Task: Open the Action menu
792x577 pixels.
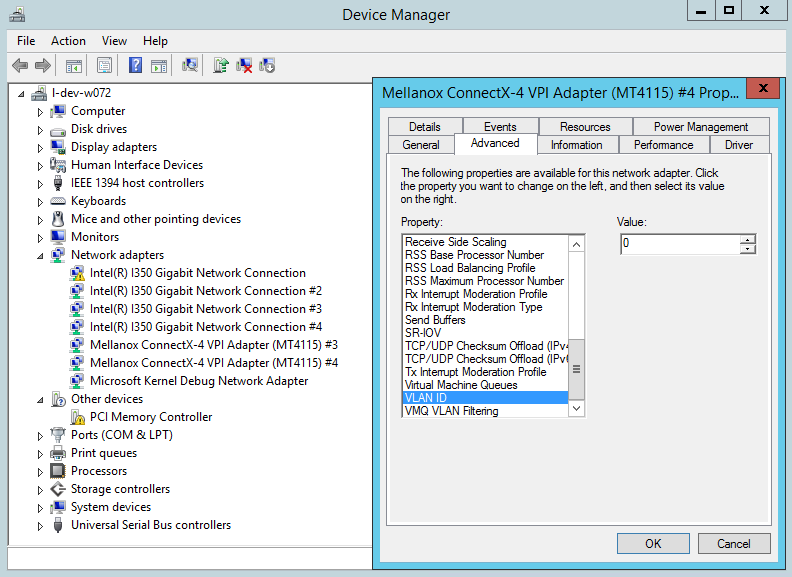Action: tap(68, 41)
